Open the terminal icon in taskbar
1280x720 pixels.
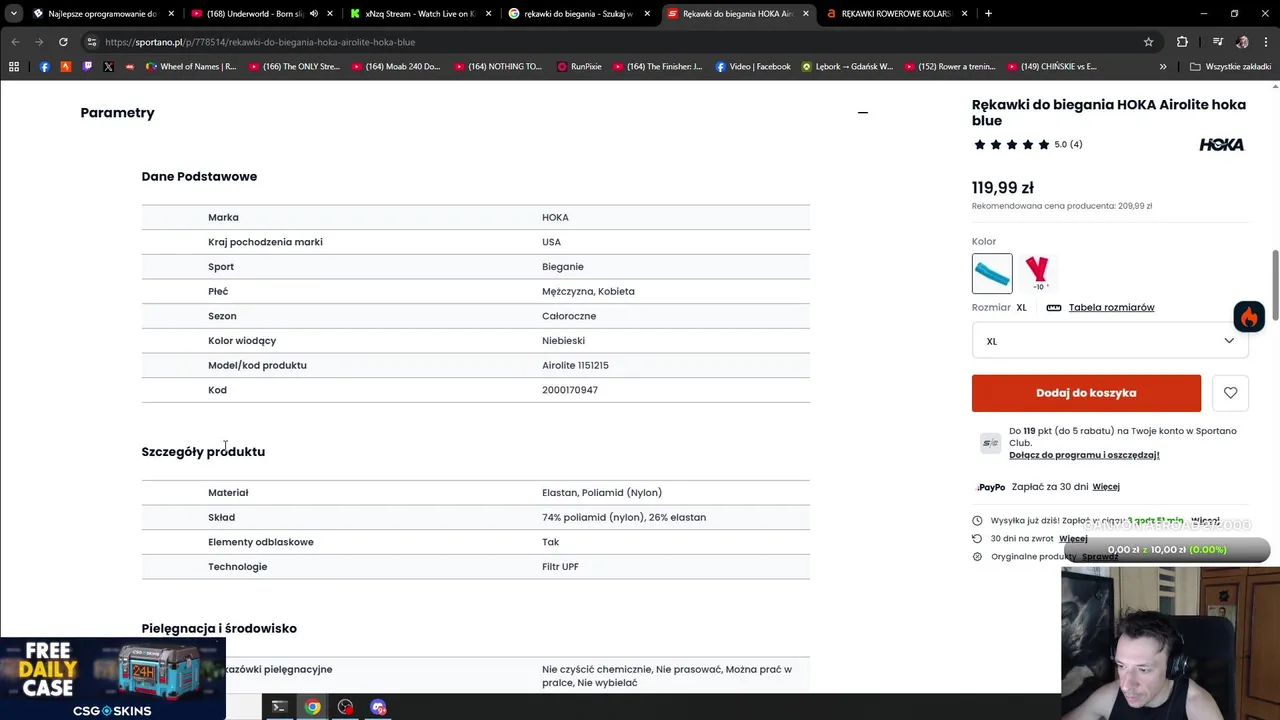[x=279, y=707]
